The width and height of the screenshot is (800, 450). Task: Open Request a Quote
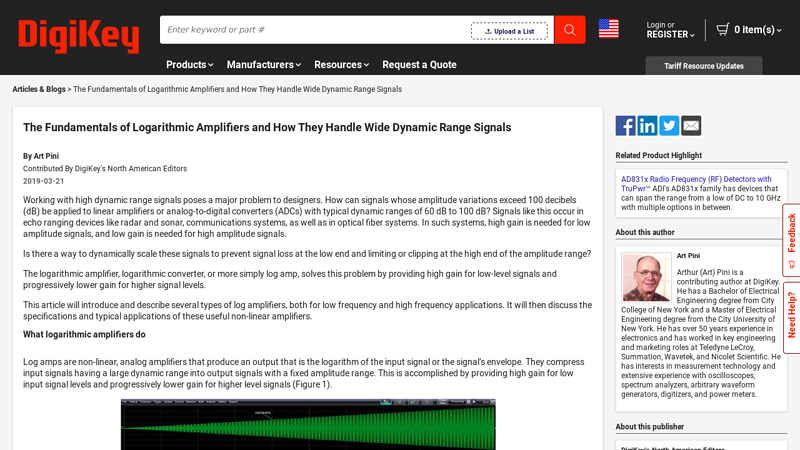(x=419, y=65)
